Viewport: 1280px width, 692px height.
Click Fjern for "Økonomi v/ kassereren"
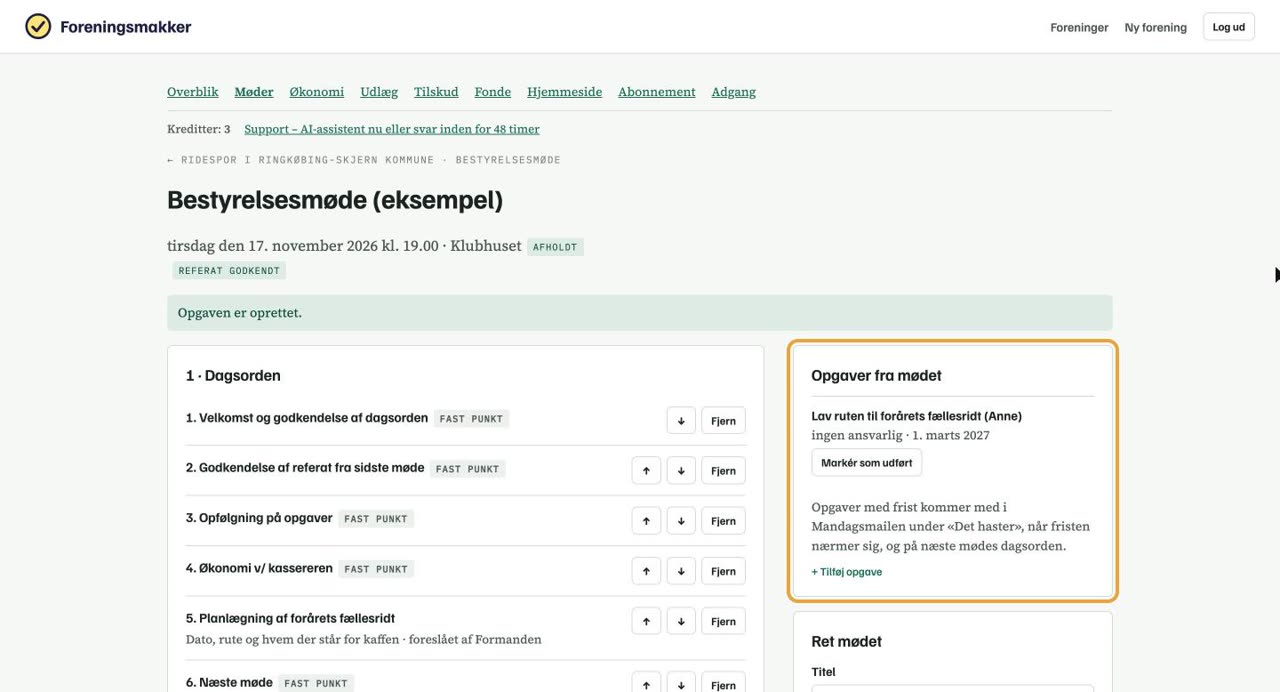[723, 571]
